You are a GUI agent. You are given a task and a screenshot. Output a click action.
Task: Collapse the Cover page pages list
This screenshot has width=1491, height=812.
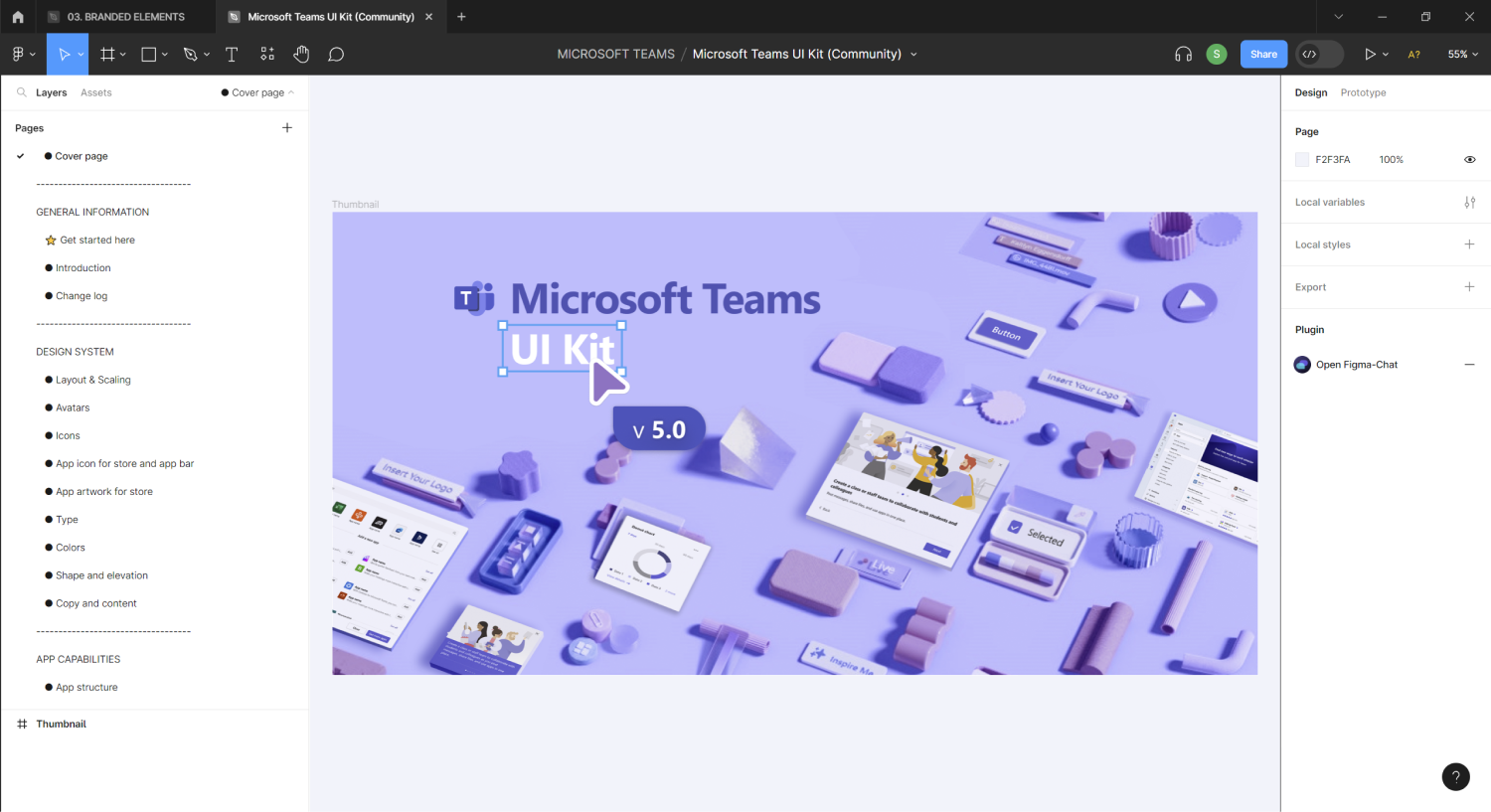(x=257, y=92)
